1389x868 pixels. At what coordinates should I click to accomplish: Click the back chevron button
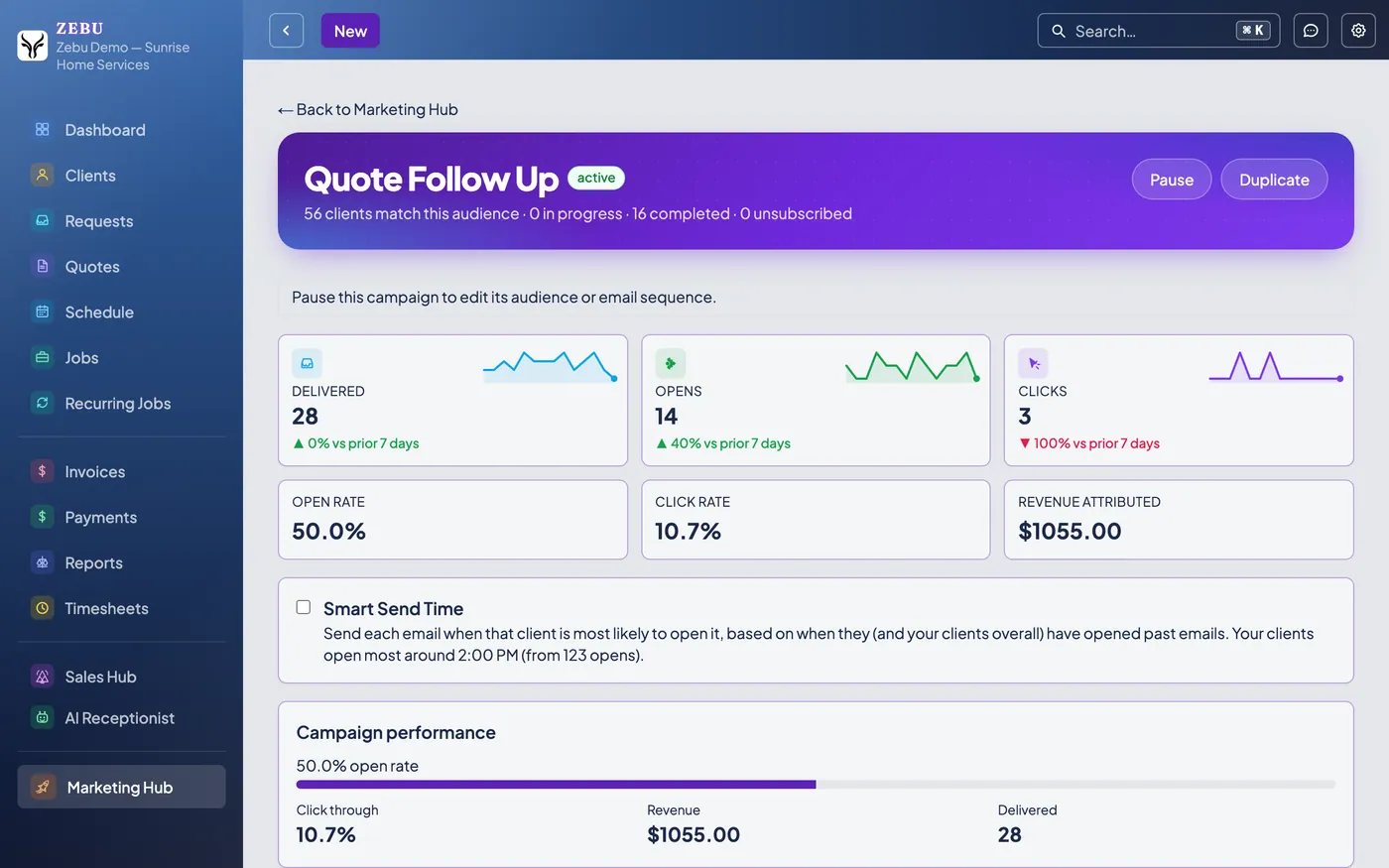pos(286,31)
